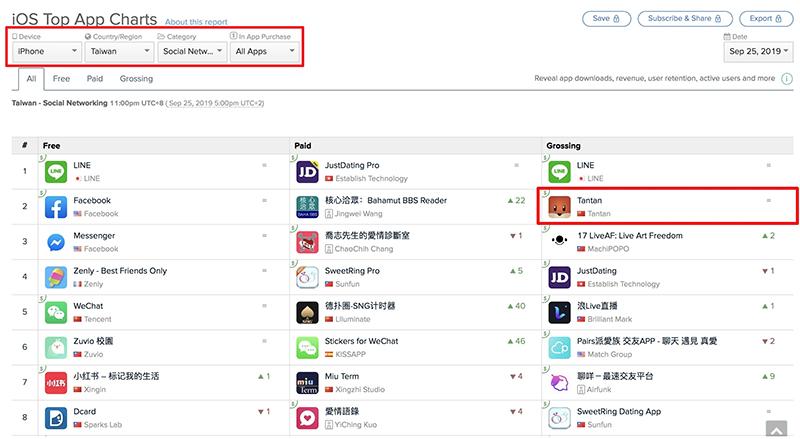The width and height of the screenshot is (800, 439).
Task: Open the Country/Region dropdown showing Taiwan
Action: click(x=119, y=50)
